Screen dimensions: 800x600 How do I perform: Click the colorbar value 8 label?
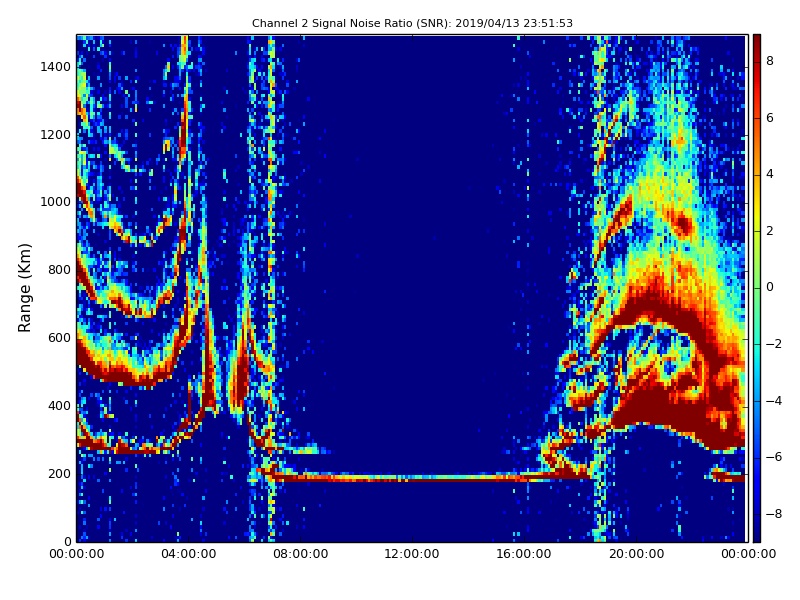(770, 61)
